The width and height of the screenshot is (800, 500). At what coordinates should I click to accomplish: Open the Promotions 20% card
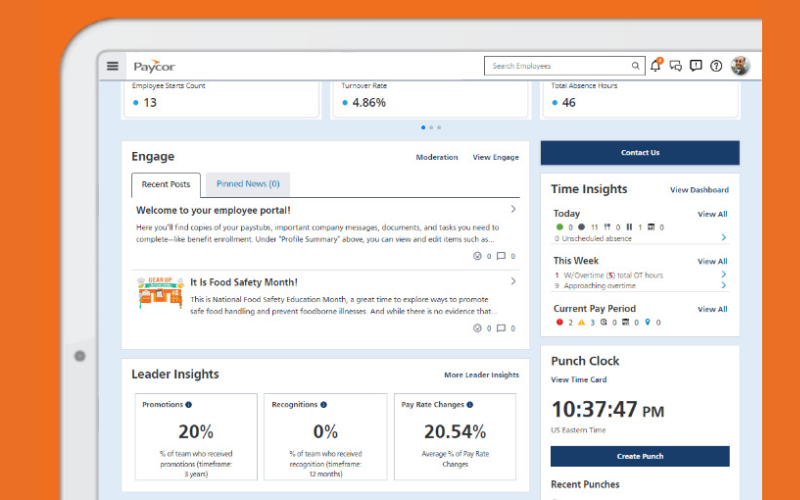click(x=196, y=437)
